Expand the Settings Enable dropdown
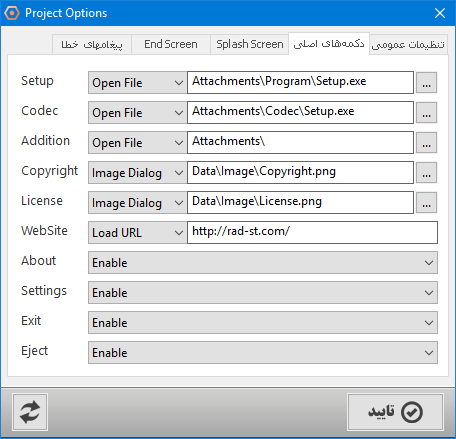 pos(263,293)
